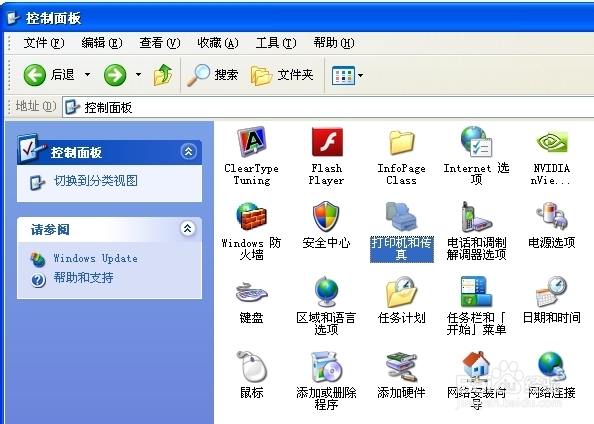Open 日期和时间 clock icon

tap(552, 291)
